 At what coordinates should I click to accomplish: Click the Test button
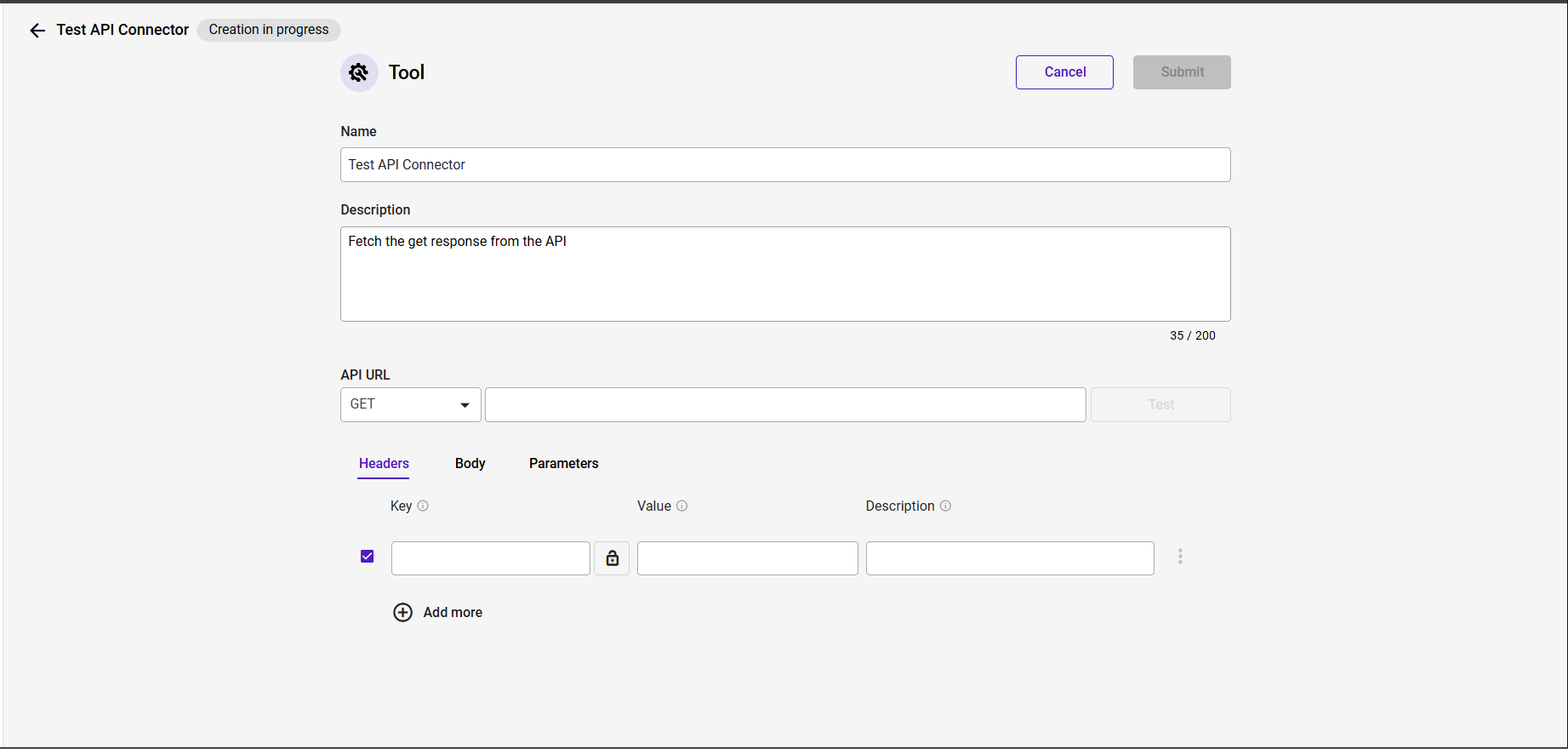tap(1160, 405)
